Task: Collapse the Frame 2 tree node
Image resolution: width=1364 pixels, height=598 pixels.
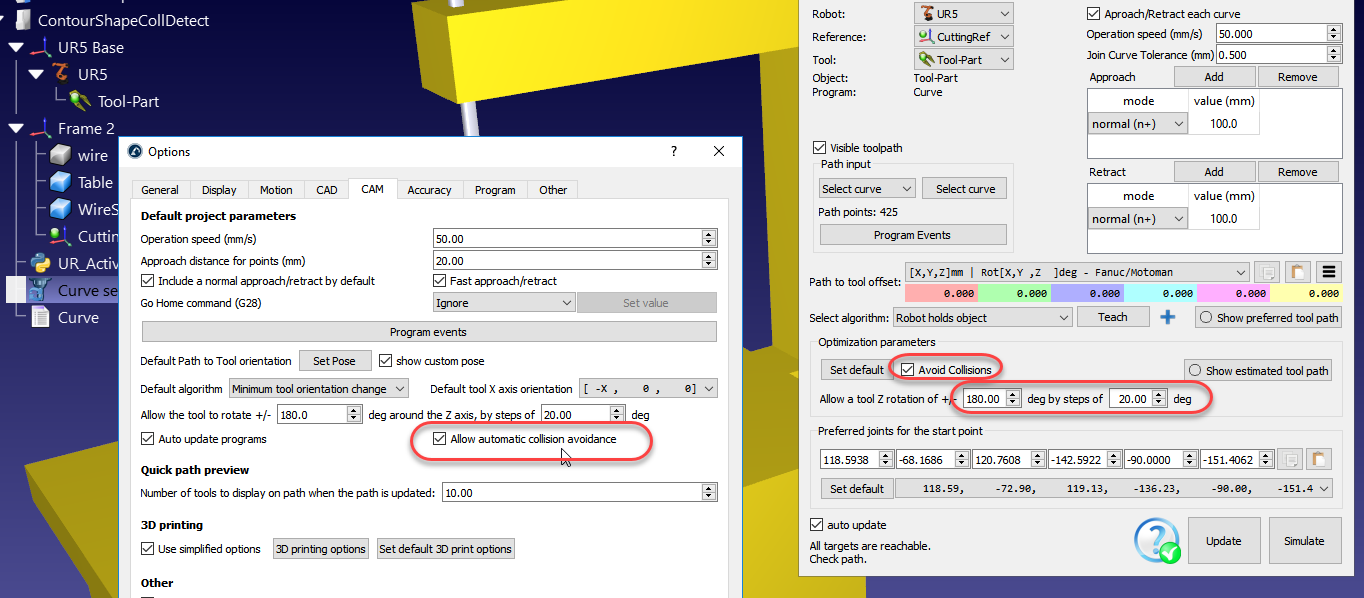Action: point(16,128)
